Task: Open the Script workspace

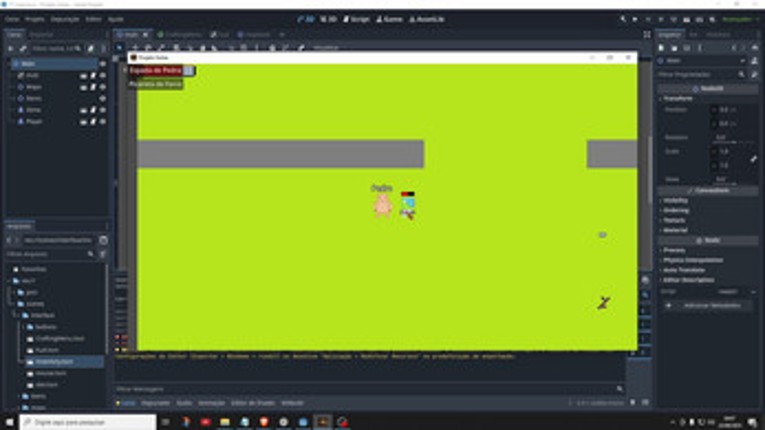Action: [x=357, y=19]
